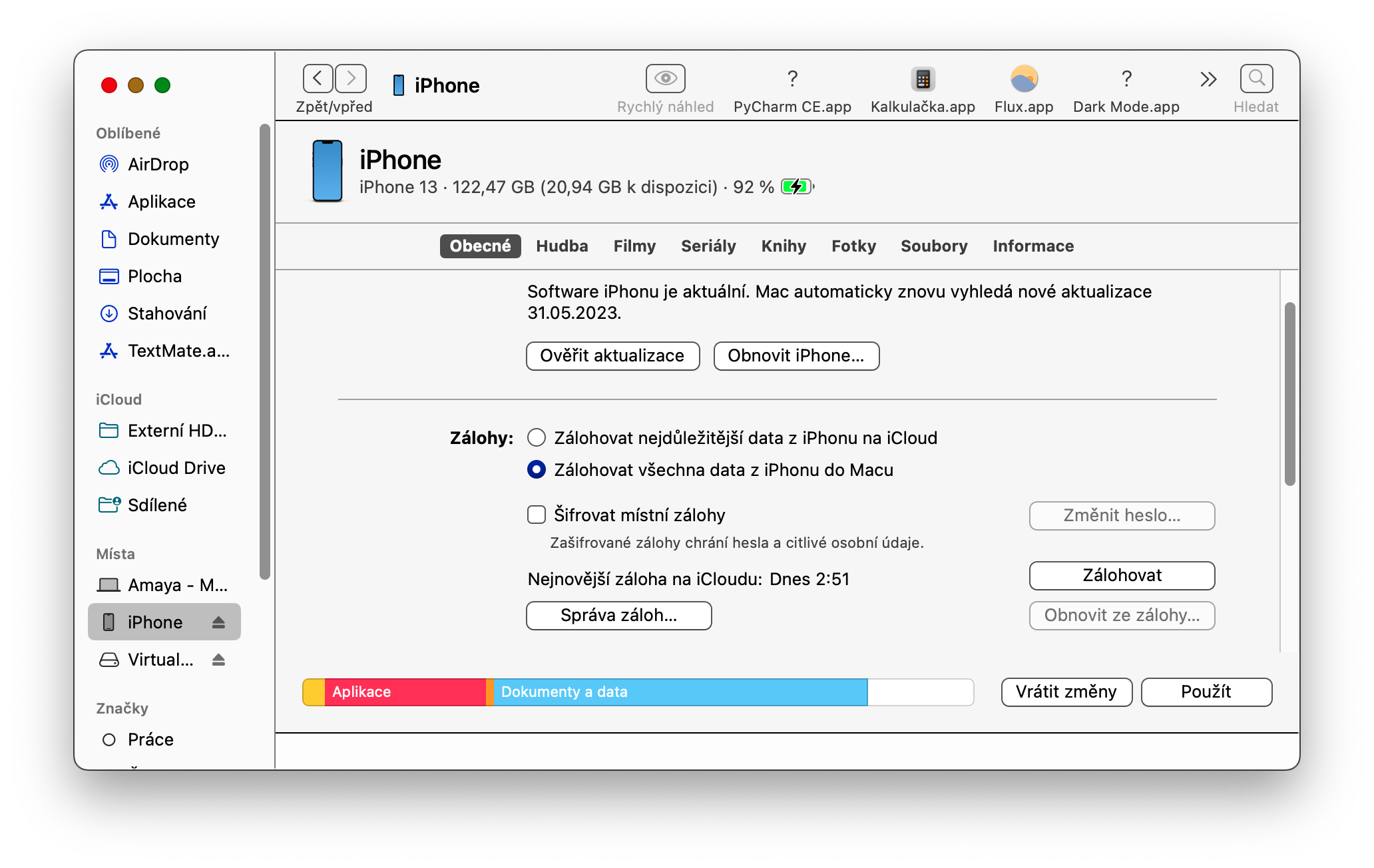Click the main content vertical scrollbar
The height and width of the screenshot is (868, 1374).
click(1289, 394)
